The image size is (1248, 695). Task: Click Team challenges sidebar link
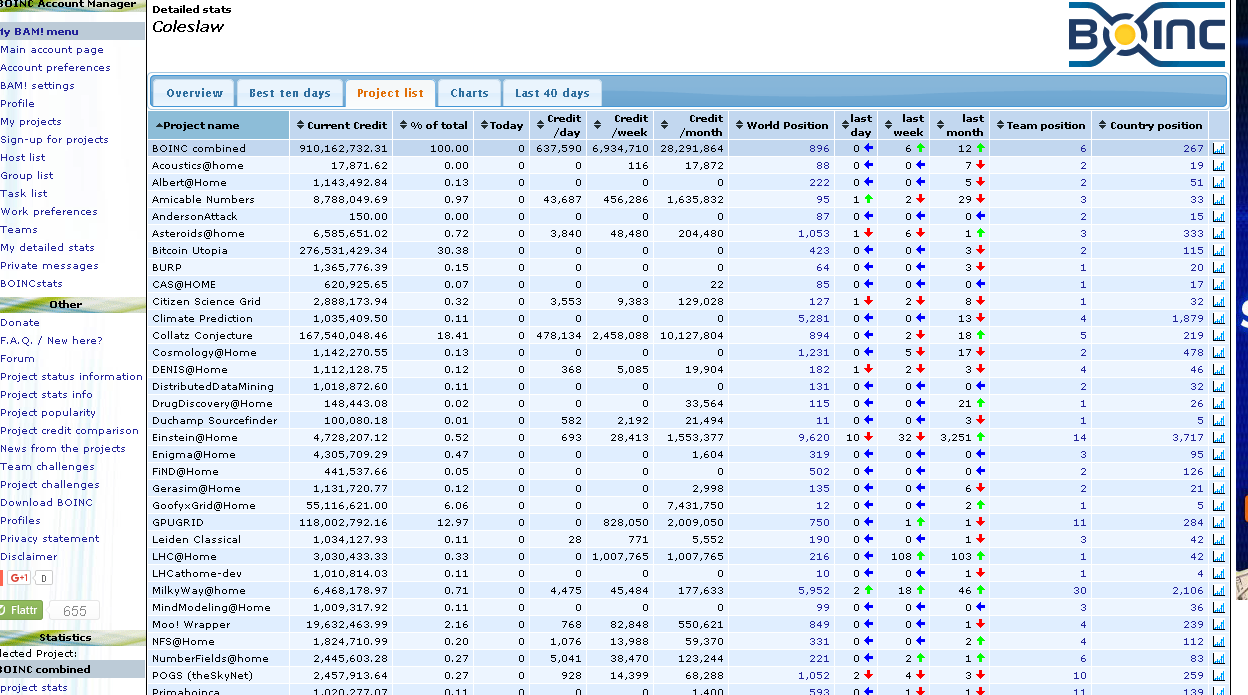pos(47,467)
